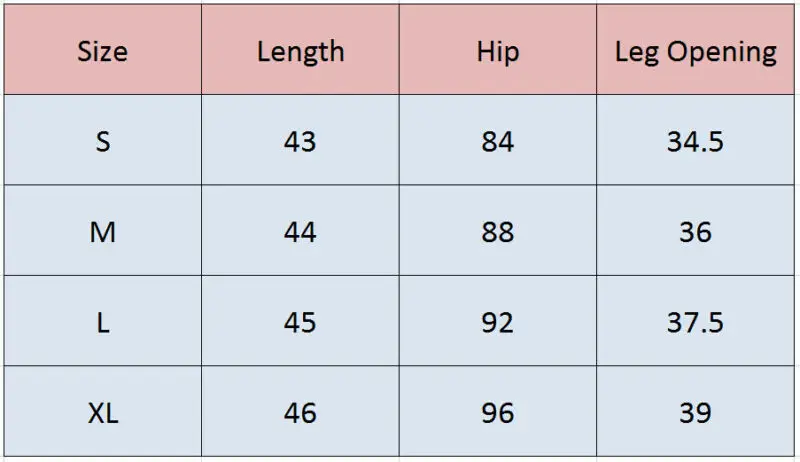
Task: Select the XL length value 46
Action: pos(300,412)
